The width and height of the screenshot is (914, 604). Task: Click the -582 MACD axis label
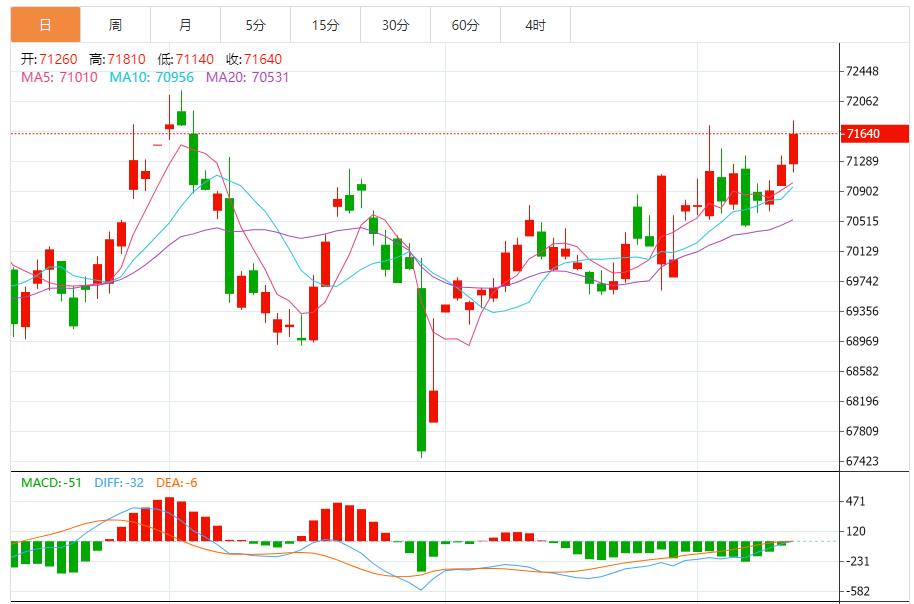coord(857,591)
